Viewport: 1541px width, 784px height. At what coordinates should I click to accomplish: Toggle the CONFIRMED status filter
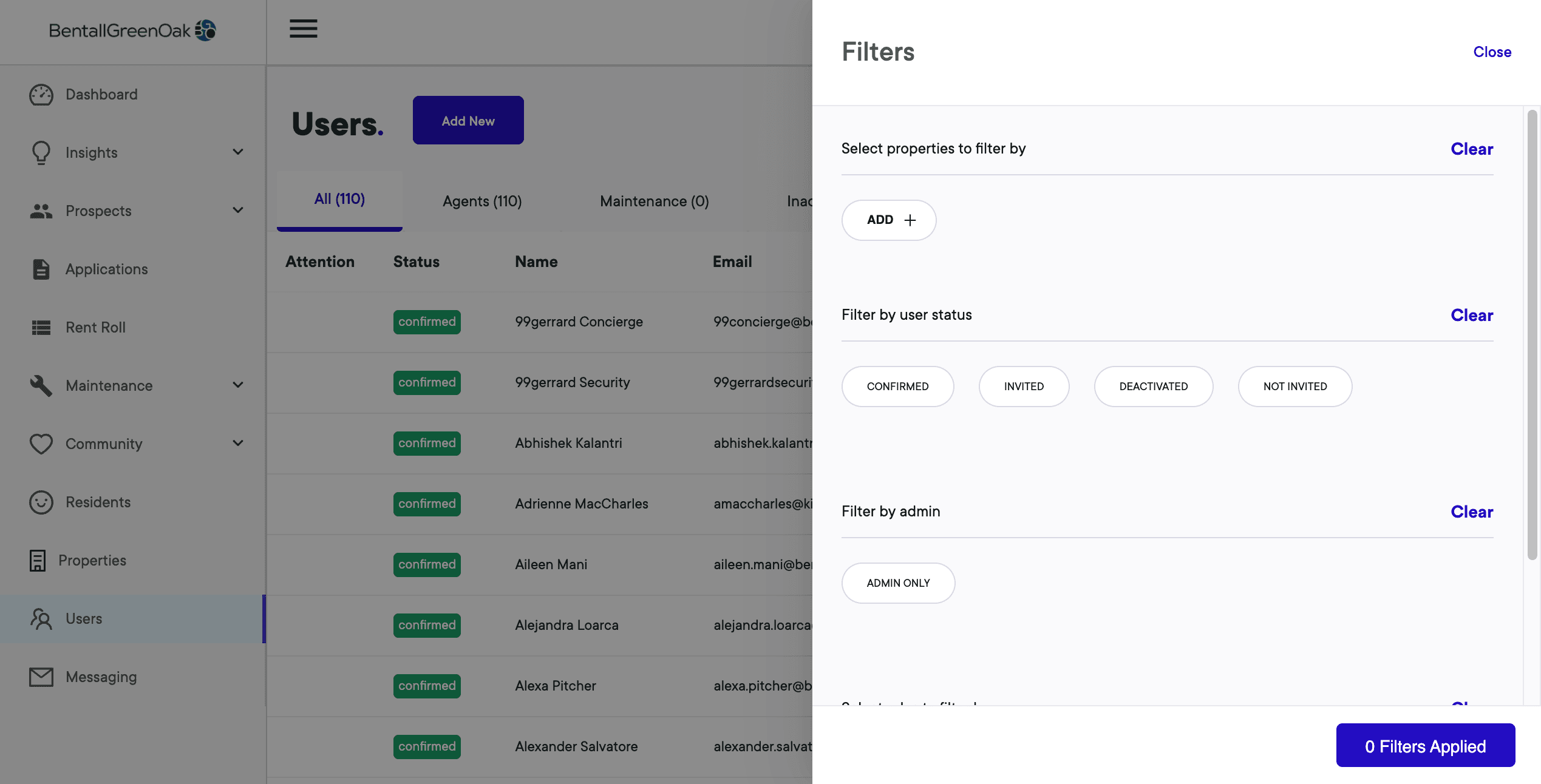click(x=897, y=387)
